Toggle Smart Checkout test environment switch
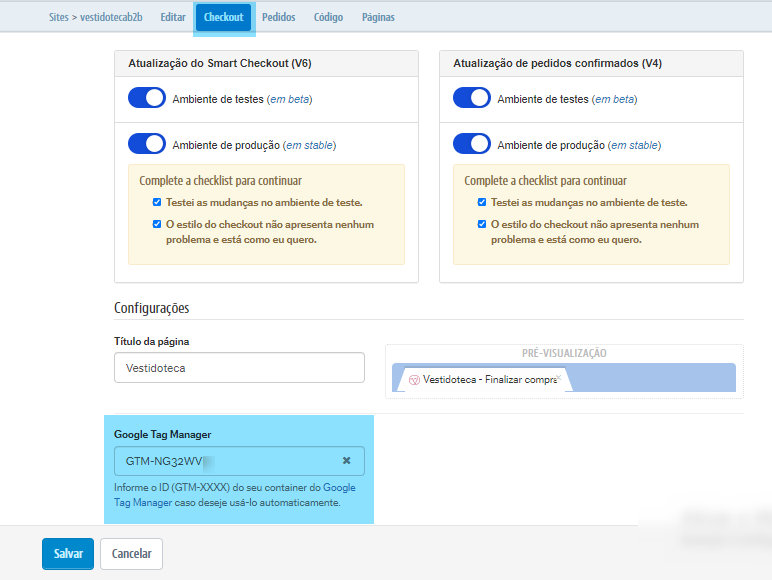The width and height of the screenshot is (772, 580). [x=147, y=98]
